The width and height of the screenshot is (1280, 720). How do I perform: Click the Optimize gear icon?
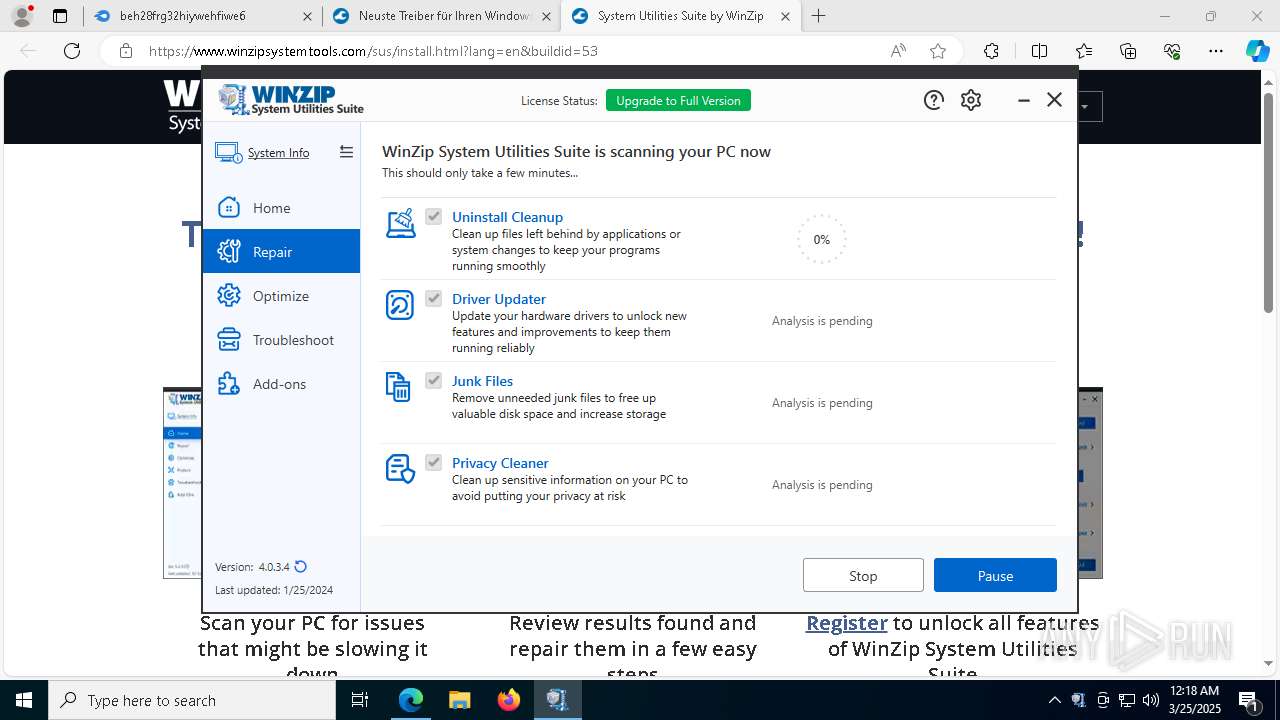[x=229, y=295]
